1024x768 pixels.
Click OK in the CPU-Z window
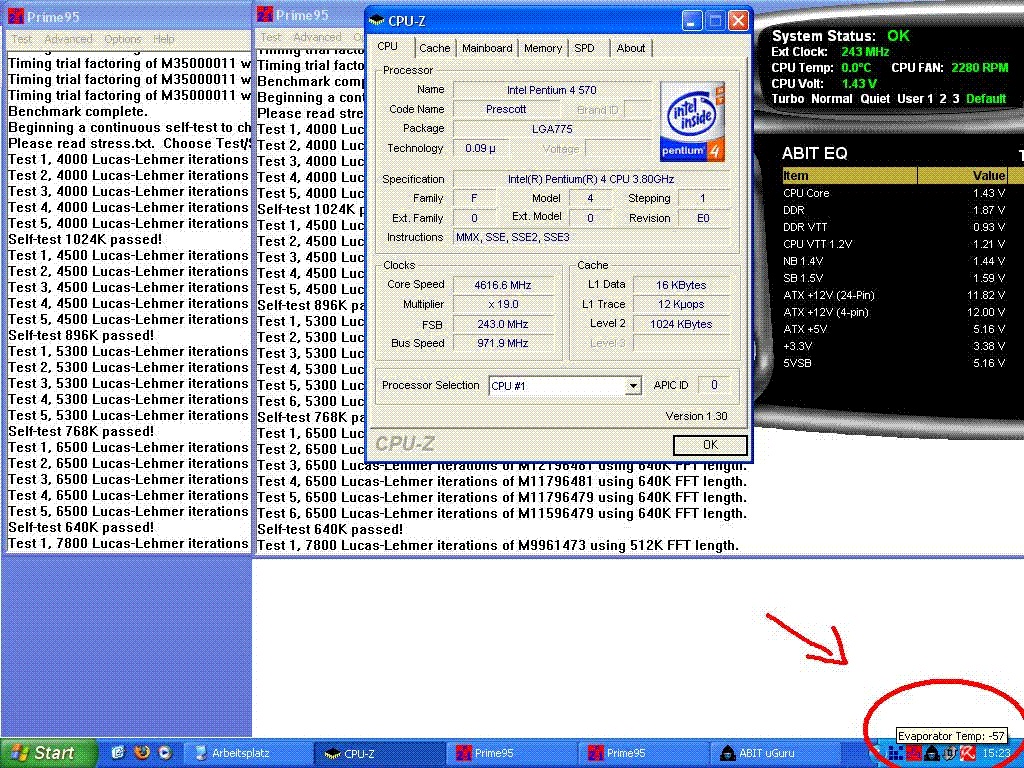pos(710,445)
